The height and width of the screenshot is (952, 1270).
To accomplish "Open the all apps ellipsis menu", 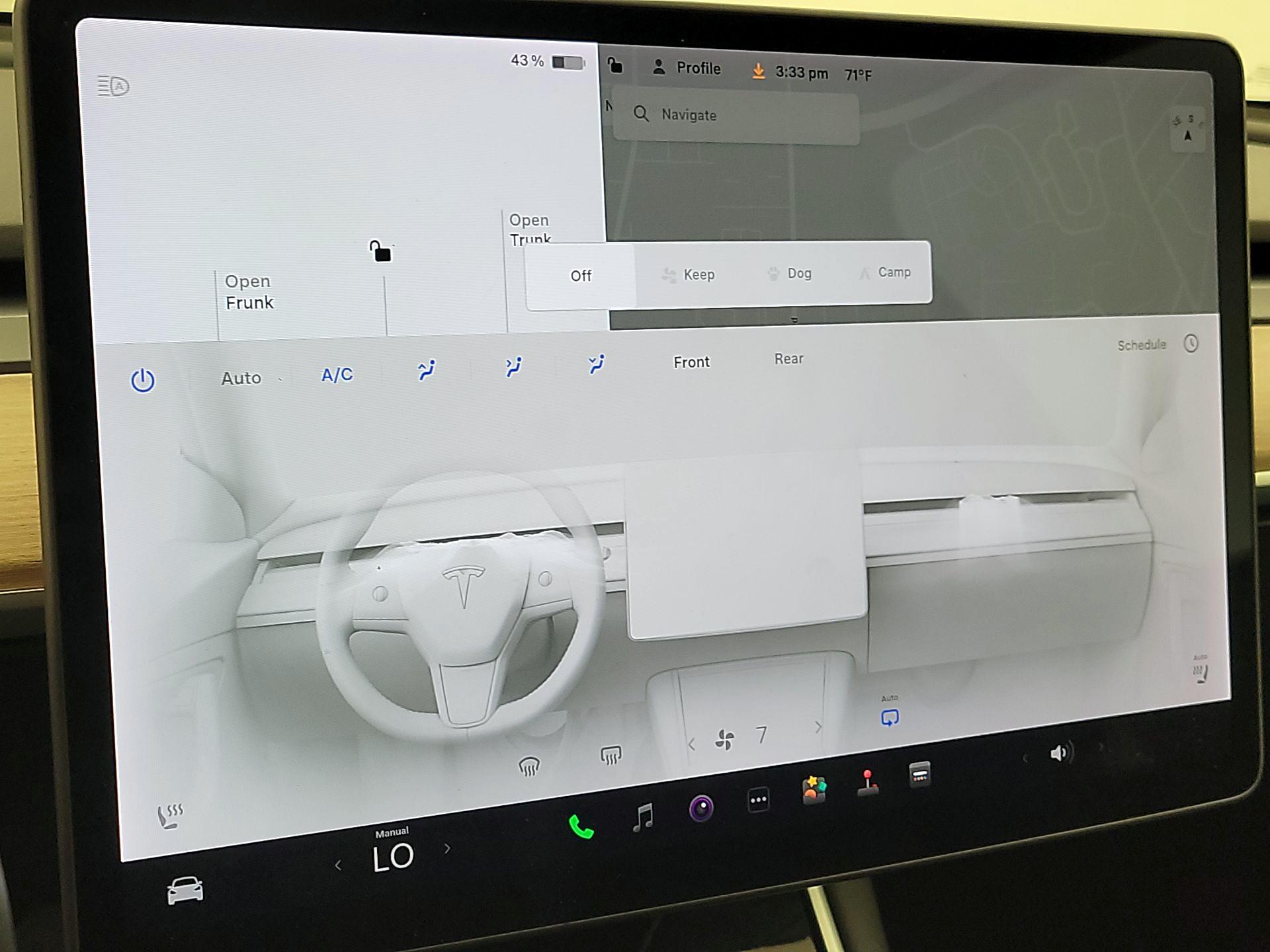I will pyautogui.click(x=758, y=800).
